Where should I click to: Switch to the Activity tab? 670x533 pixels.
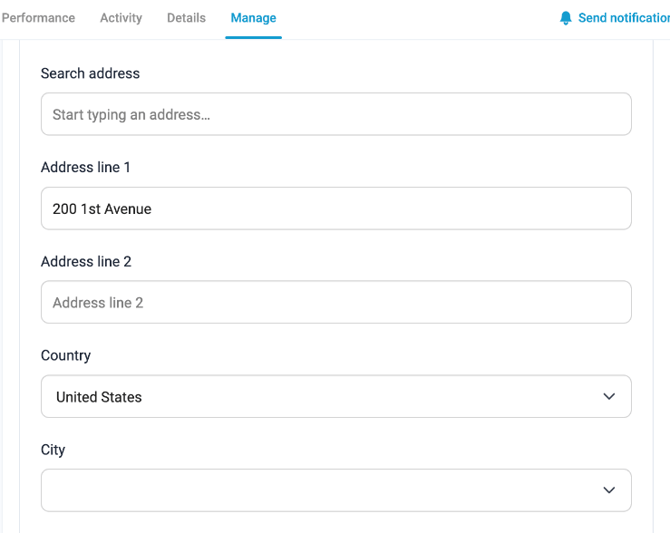point(121,18)
